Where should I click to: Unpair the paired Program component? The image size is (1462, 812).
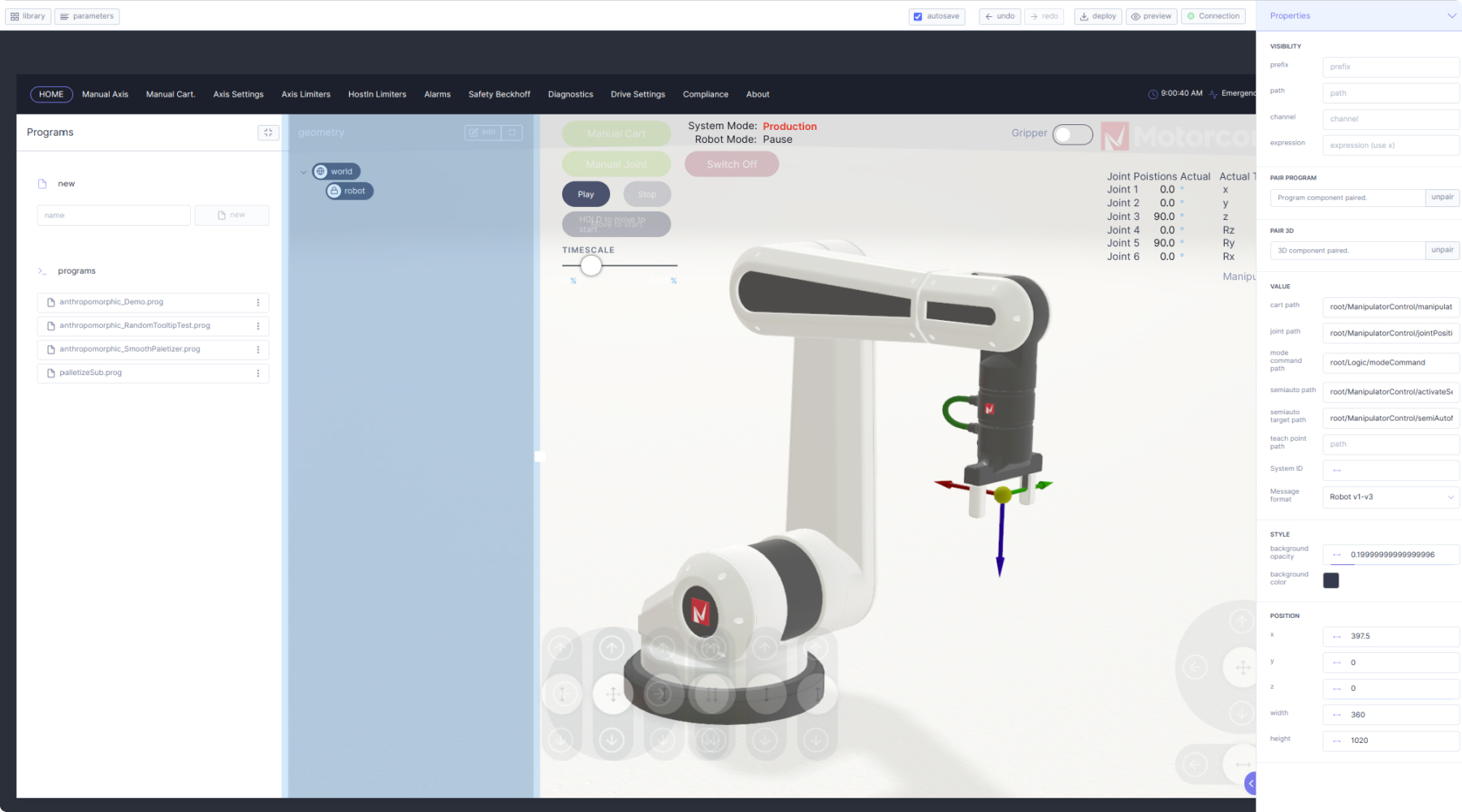coord(1442,197)
